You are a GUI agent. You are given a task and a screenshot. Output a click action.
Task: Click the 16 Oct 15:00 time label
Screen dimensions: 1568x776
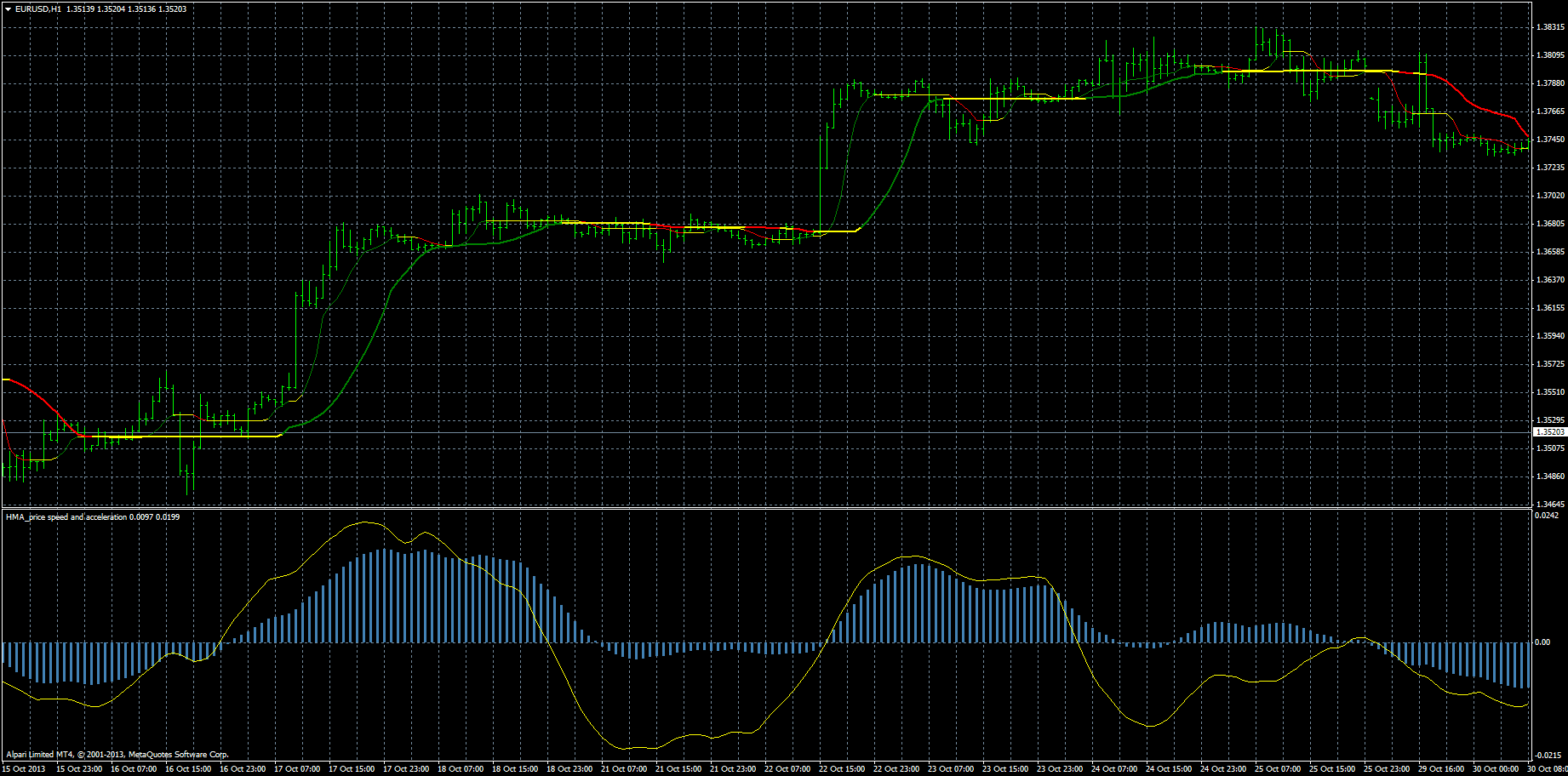[x=188, y=769]
